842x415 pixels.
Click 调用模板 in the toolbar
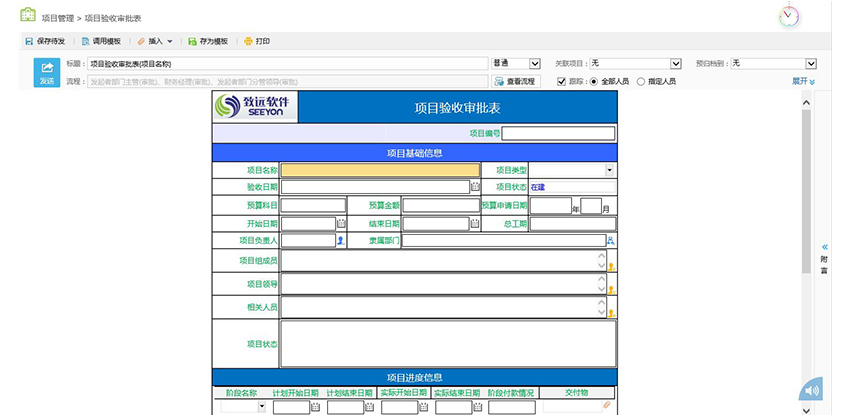tap(101, 41)
